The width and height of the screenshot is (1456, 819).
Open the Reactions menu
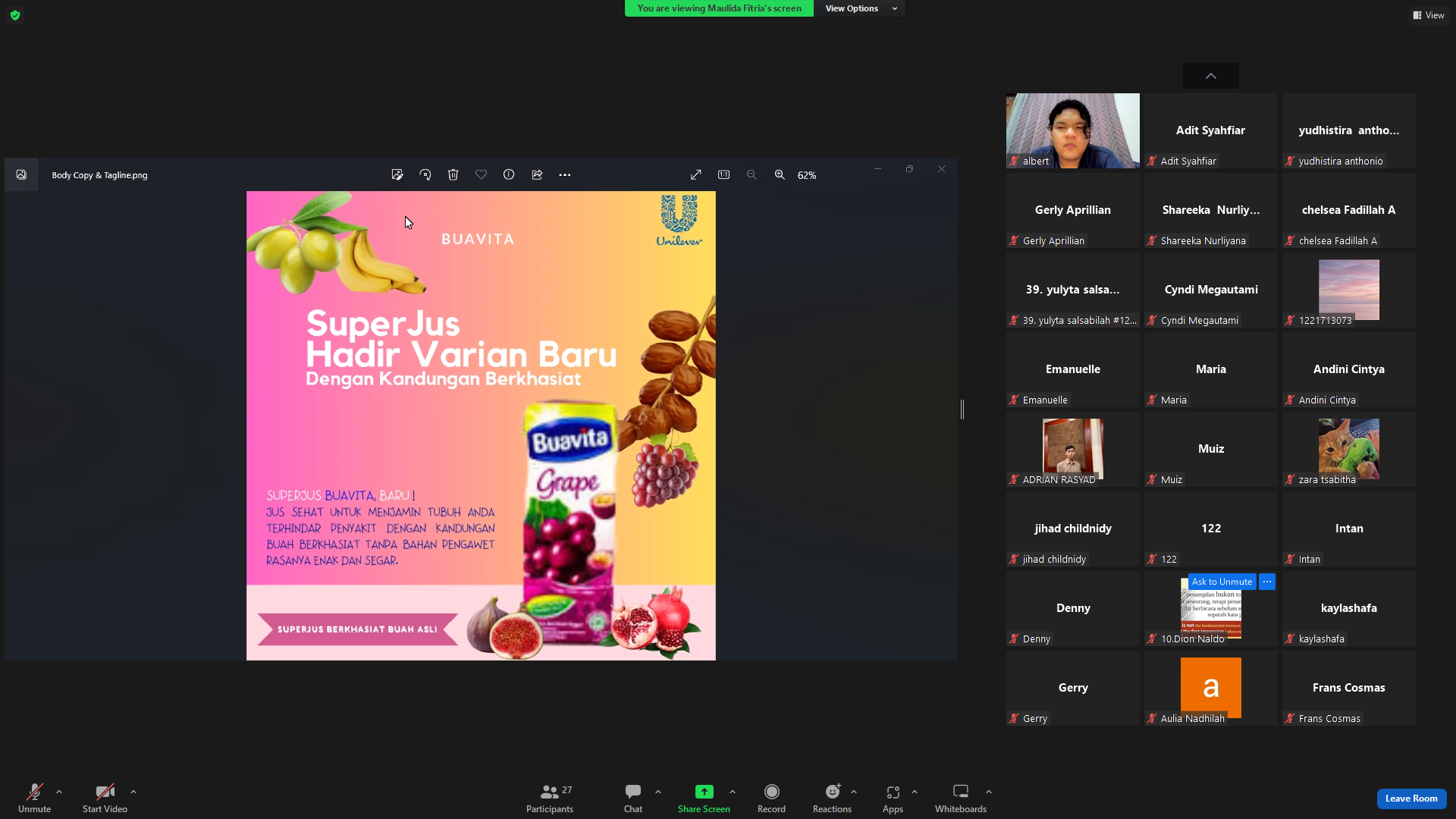coord(832,798)
